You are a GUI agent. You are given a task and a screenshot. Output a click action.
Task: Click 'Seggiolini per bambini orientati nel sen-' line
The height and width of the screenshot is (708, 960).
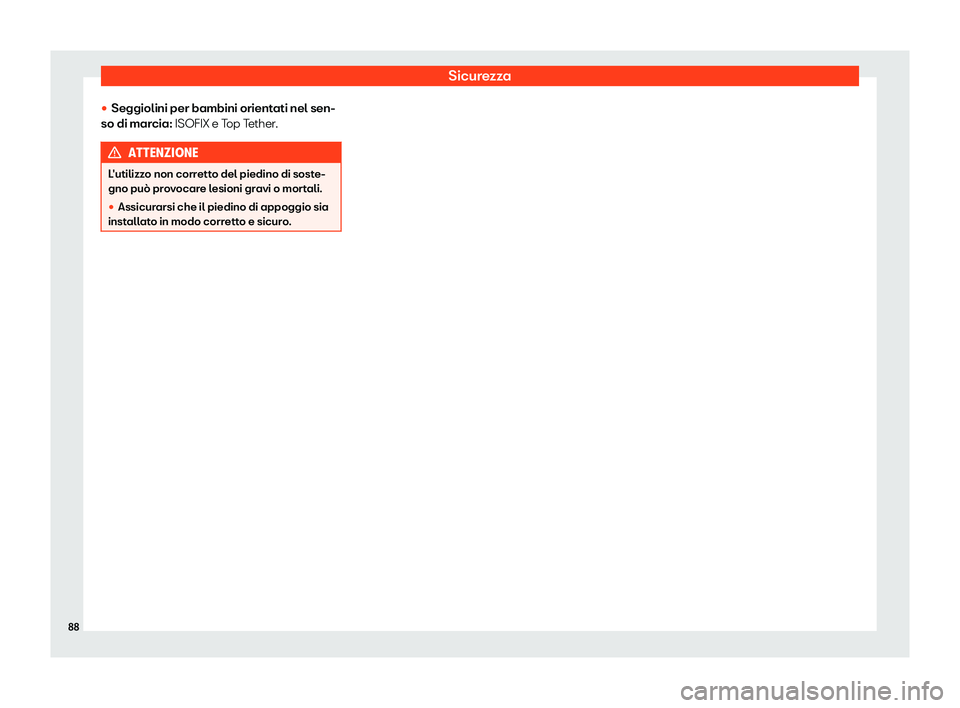coord(223,108)
